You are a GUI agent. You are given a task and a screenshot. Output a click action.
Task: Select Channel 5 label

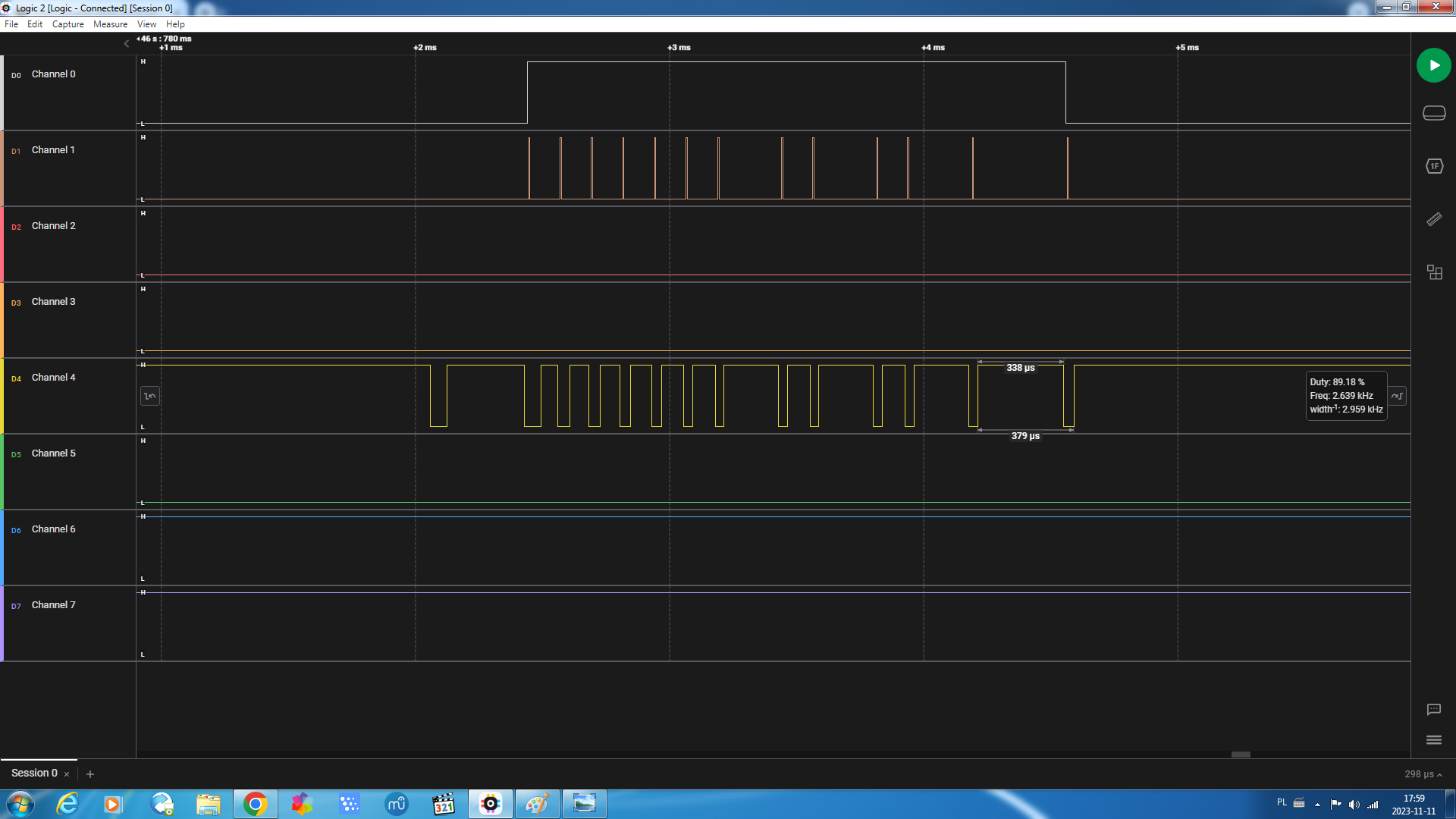click(54, 453)
